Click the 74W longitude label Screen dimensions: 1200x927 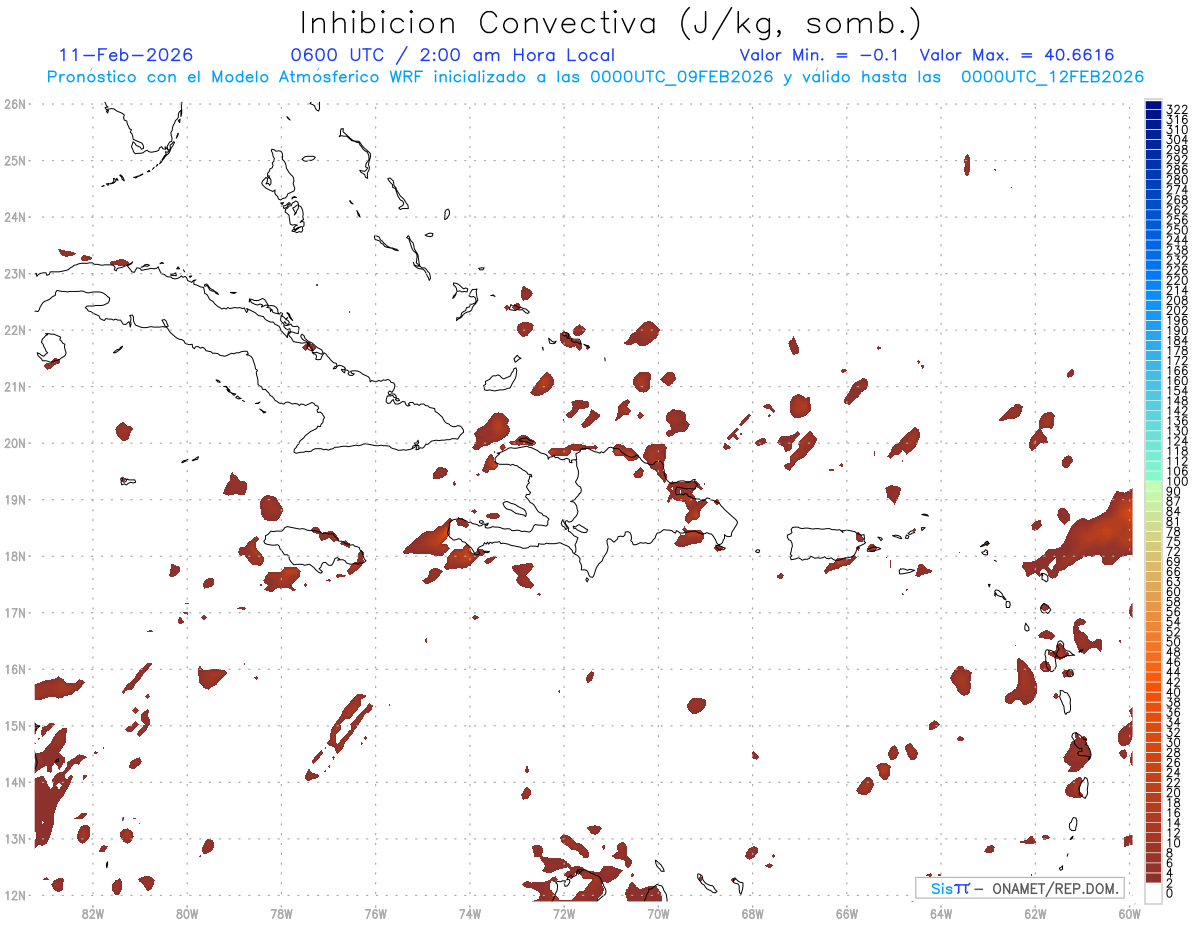point(470,912)
